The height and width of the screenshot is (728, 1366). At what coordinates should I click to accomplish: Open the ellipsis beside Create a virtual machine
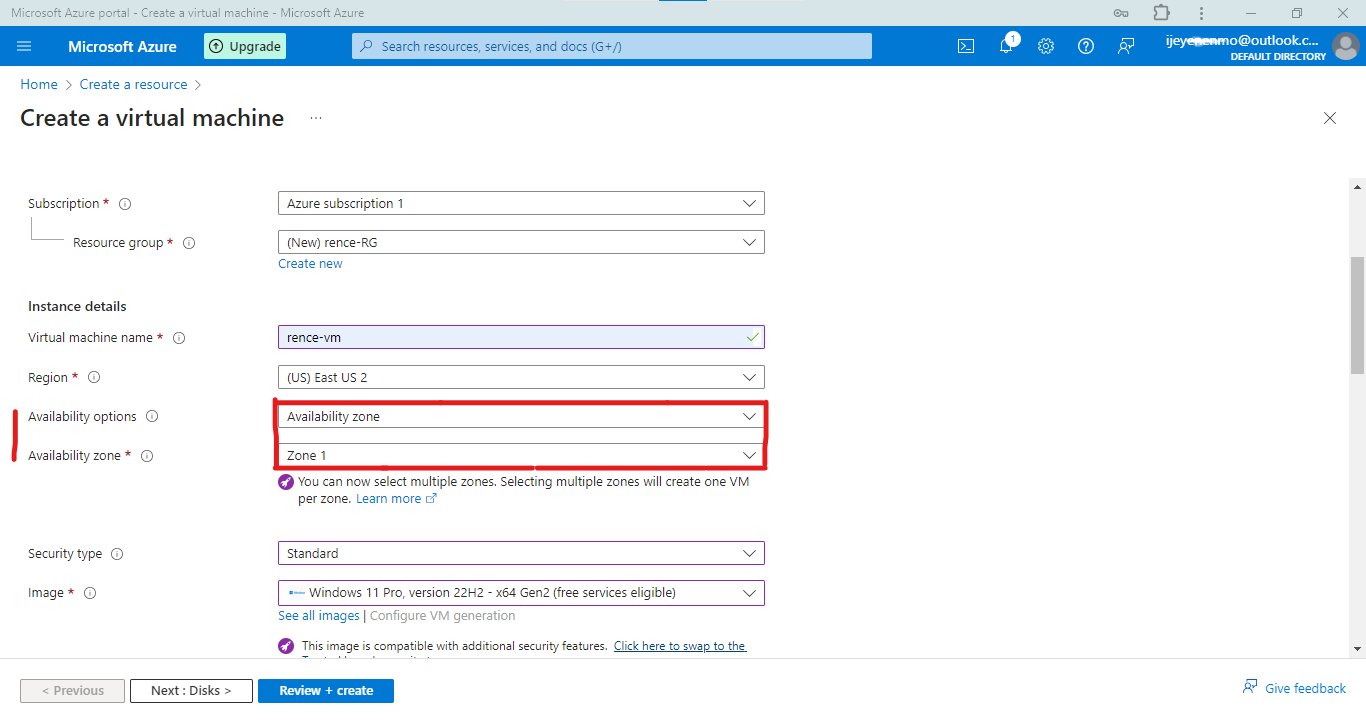tap(316, 118)
